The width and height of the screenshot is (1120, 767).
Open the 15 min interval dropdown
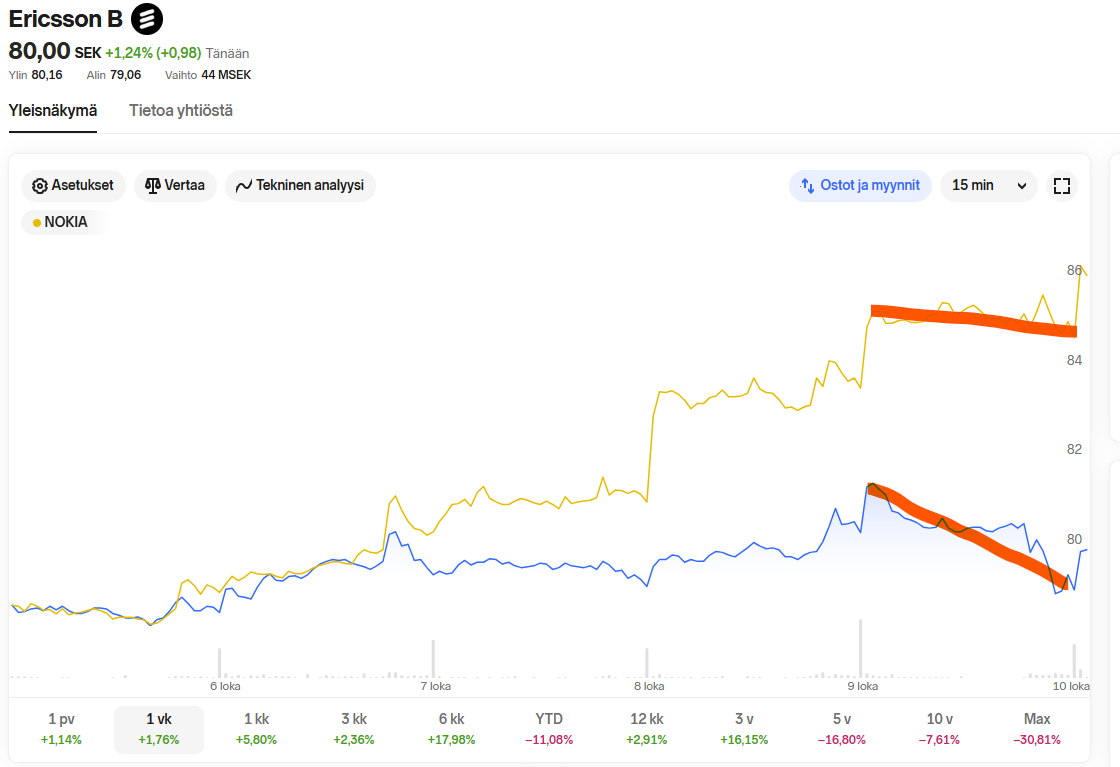[x=988, y=186]
